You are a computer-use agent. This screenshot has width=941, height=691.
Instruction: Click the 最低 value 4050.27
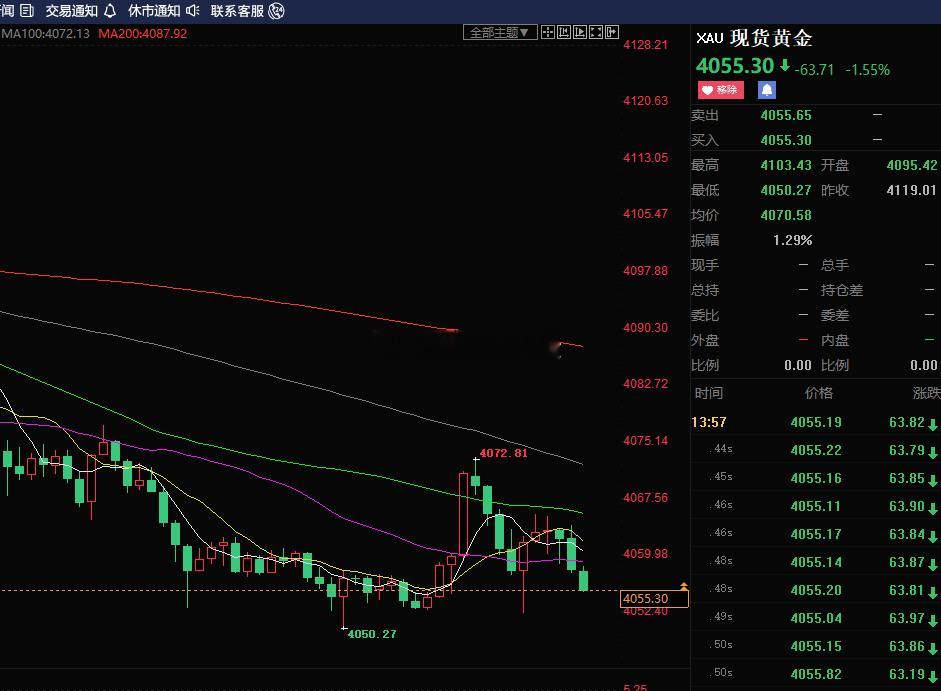786,190
